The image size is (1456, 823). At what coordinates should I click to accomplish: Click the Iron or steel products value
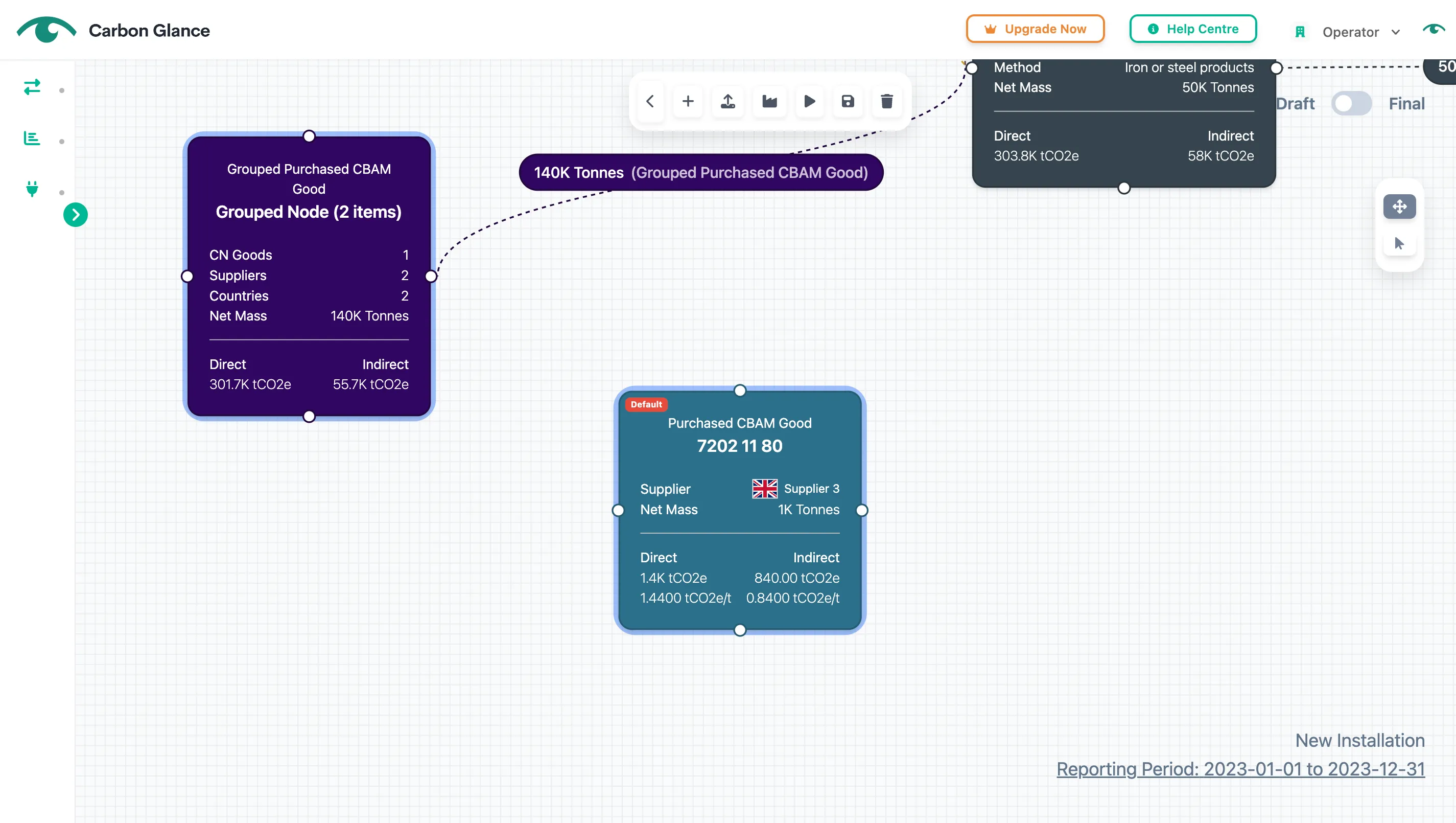click(x=1189, y=67)
